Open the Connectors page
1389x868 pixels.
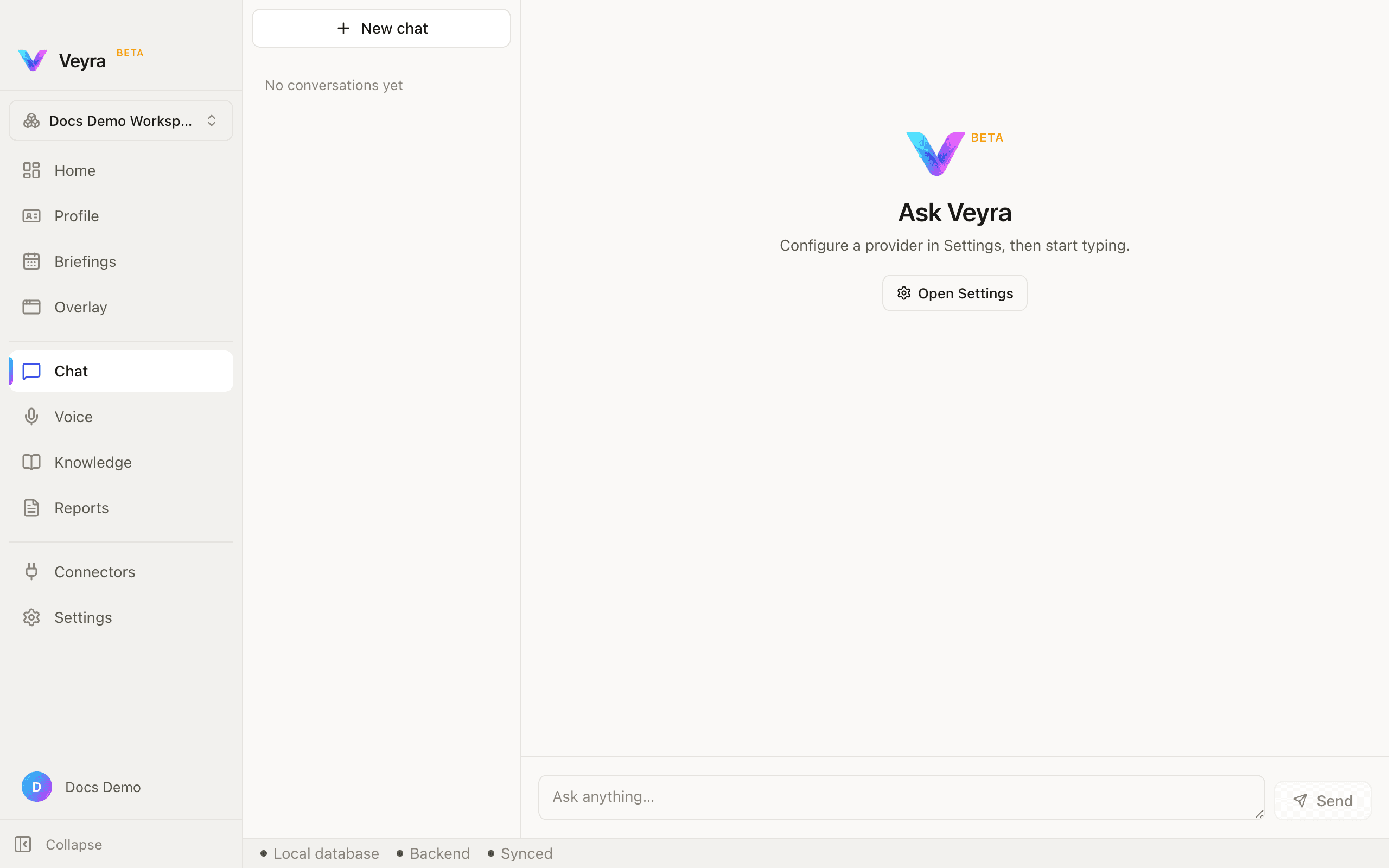point(120,572)
